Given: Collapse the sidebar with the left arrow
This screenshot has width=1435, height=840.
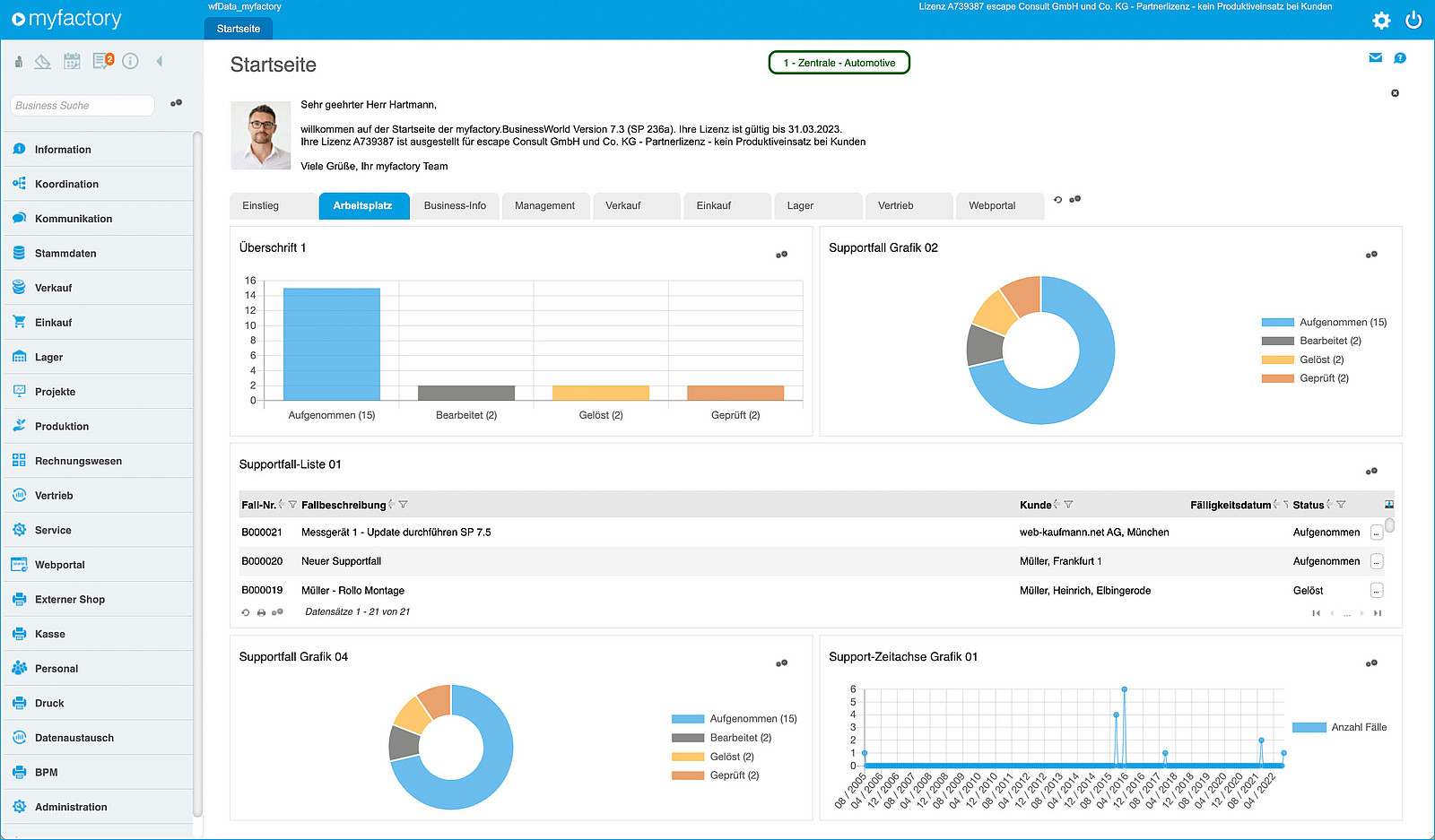Looking at the screenshot, I should coord(160,61).
